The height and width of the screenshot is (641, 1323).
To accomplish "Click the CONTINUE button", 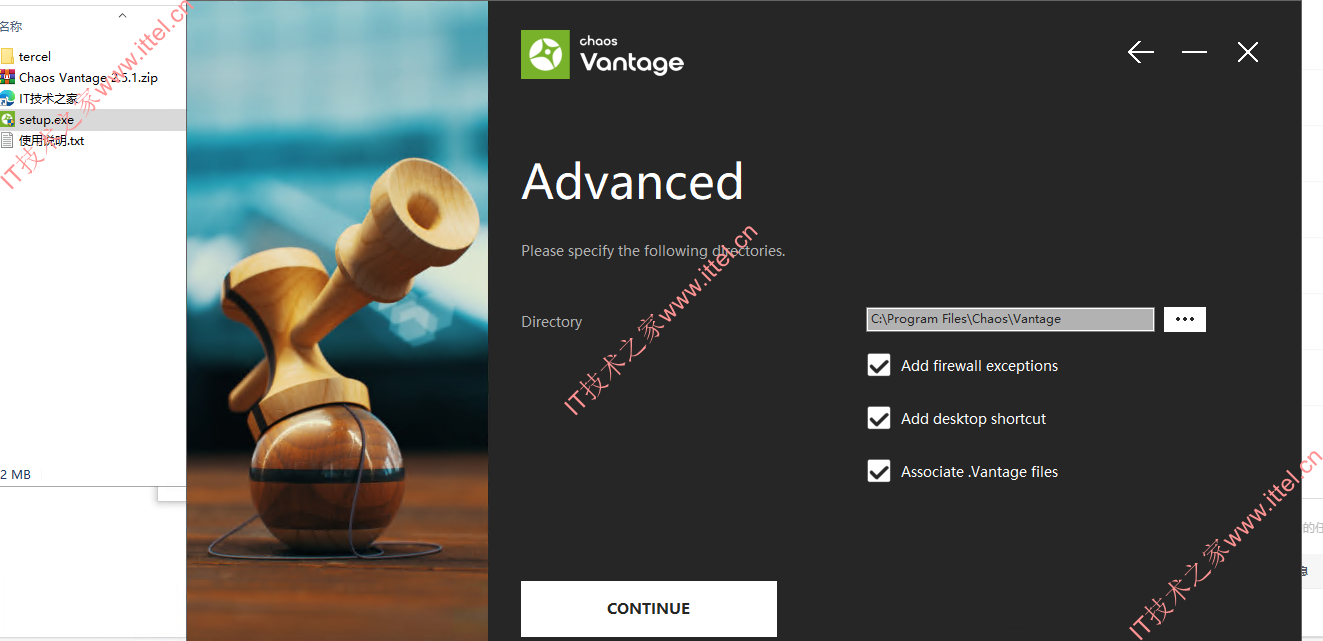I will click(649, 608).
